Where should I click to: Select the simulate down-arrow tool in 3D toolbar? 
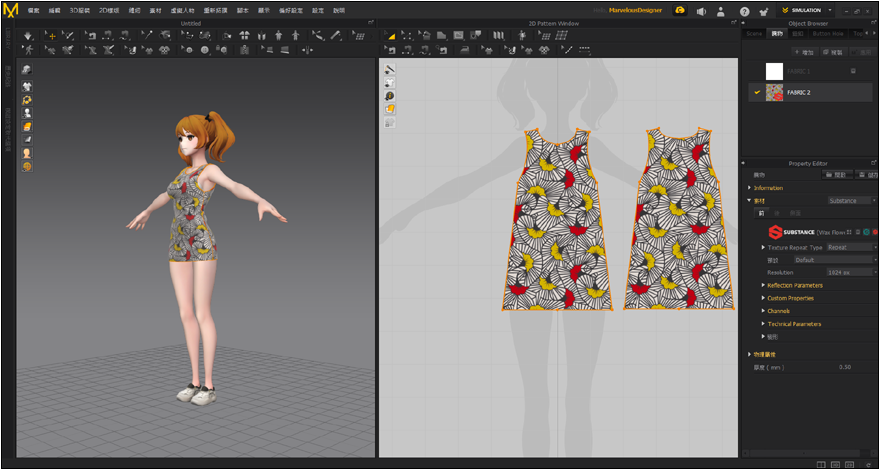pos(28,35)
